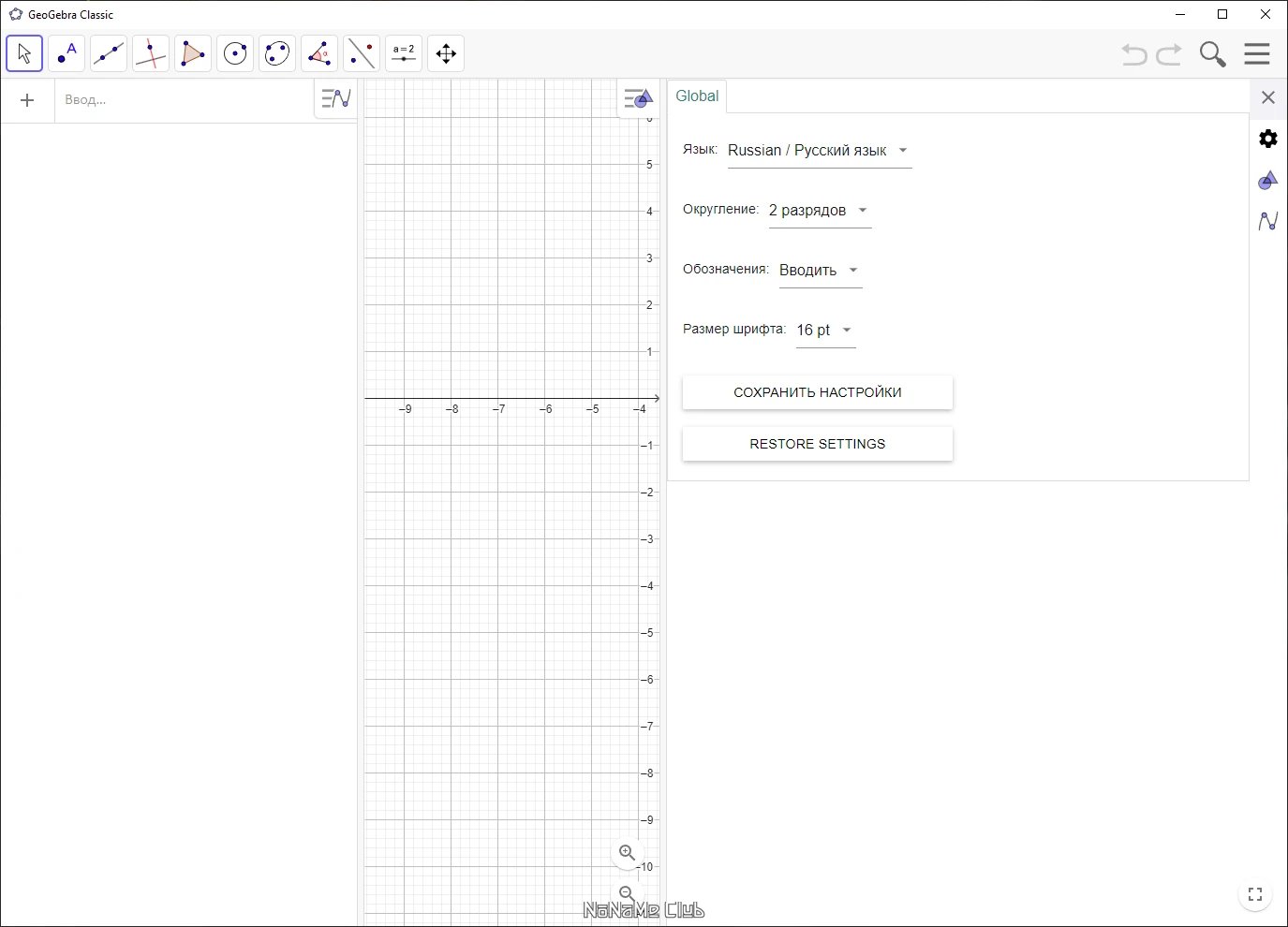The height and width of the screenshot is (927, 1288).
Task: Select the Reflect about Line tool
Action: pos(362,53)
